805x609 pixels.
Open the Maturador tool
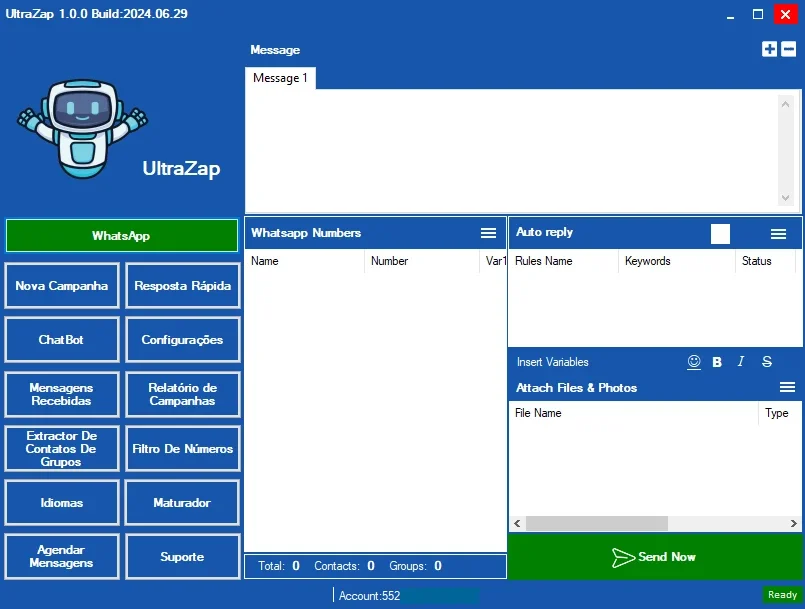point(182,503)
